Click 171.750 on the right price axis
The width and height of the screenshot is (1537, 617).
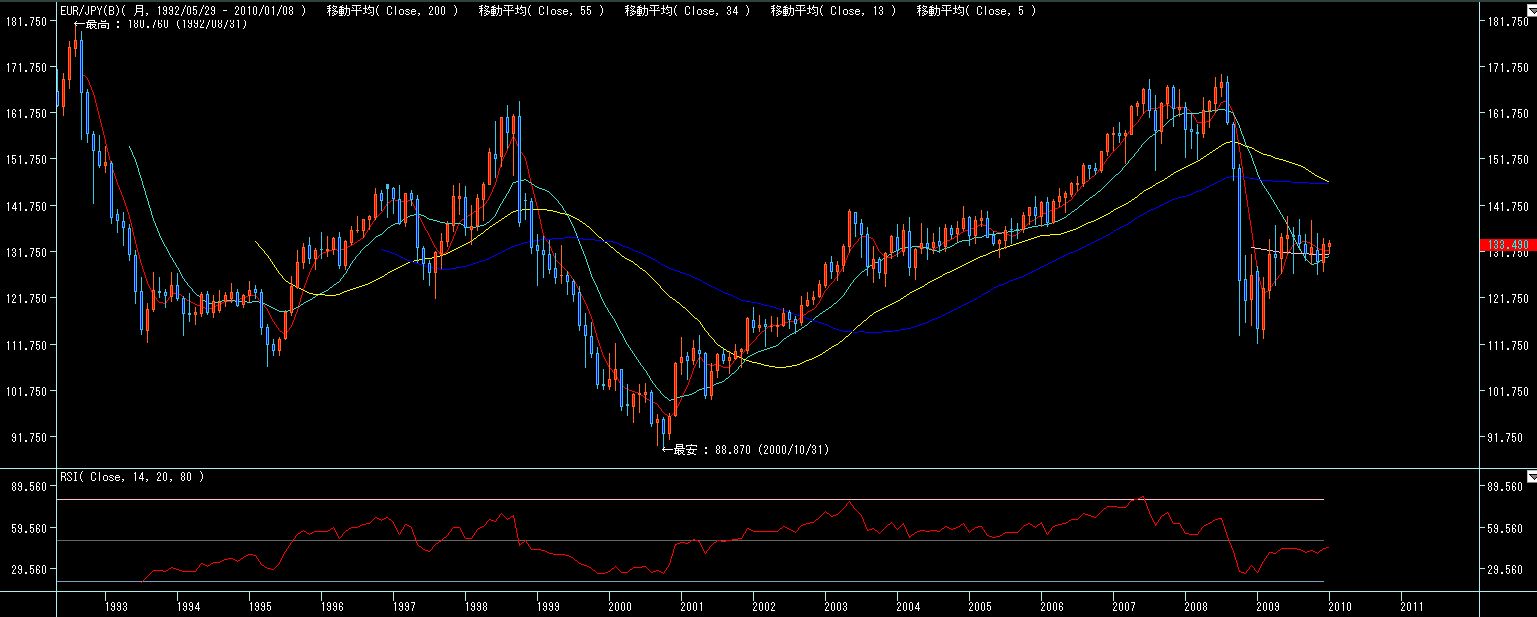pyautogui.click(x=1508, y=68)
